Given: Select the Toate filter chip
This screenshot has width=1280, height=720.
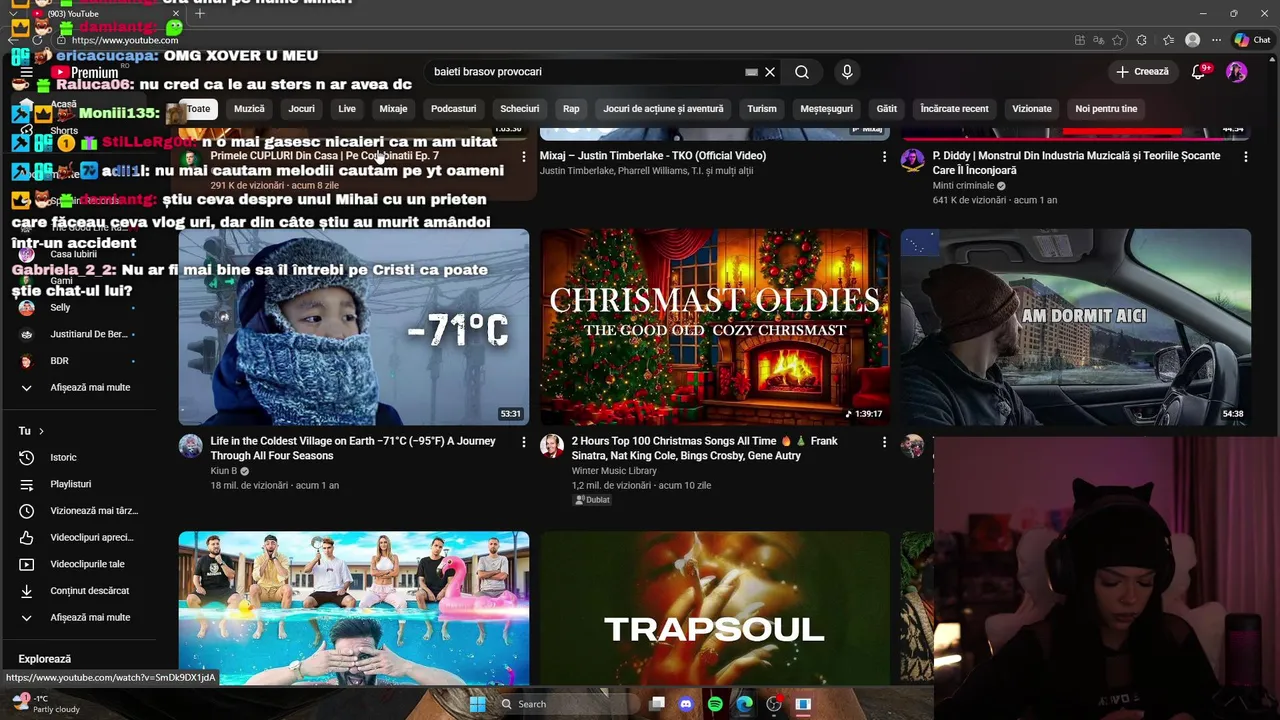Looking at the screenshot, I should click(x=198, y=109).
